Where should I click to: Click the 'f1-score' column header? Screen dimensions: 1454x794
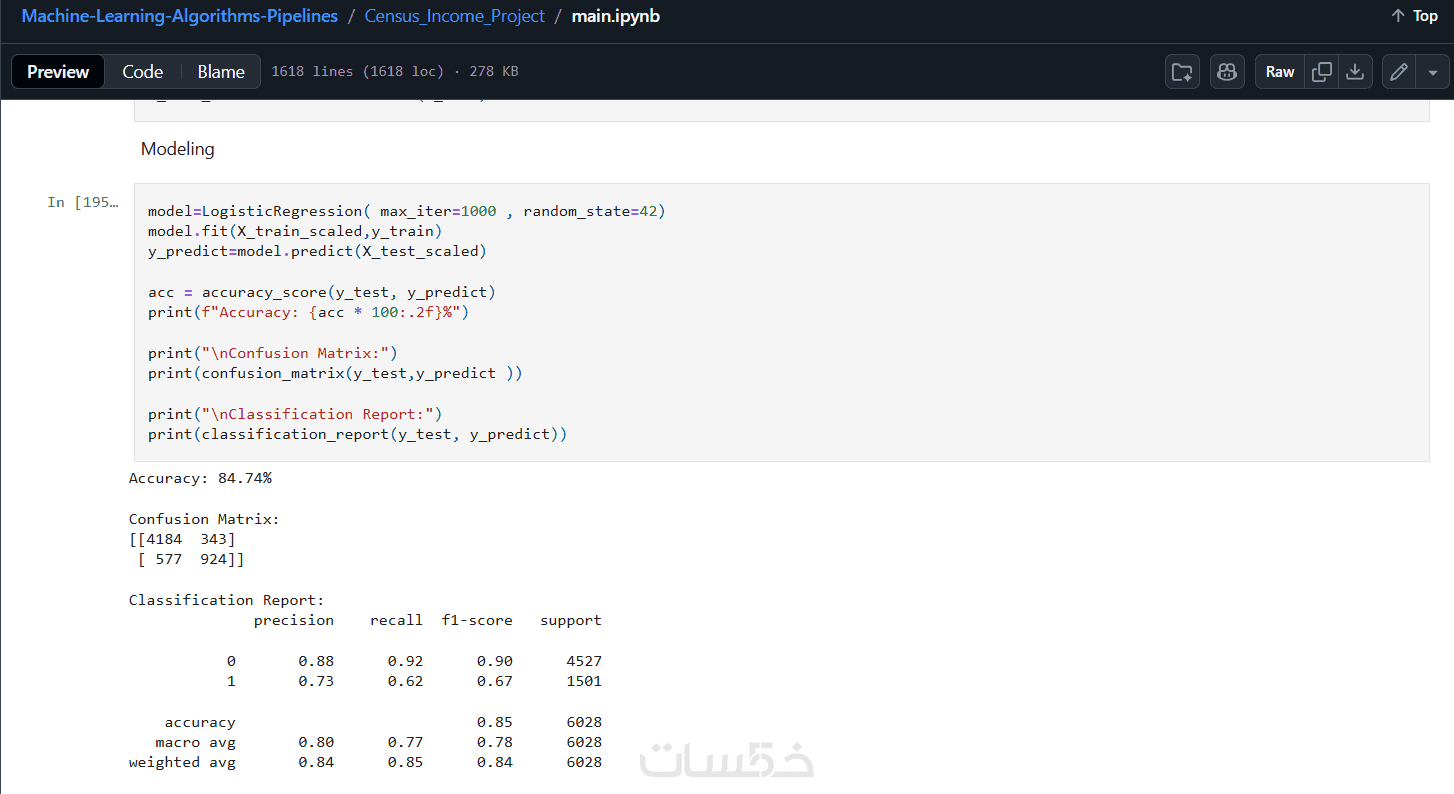477,620
